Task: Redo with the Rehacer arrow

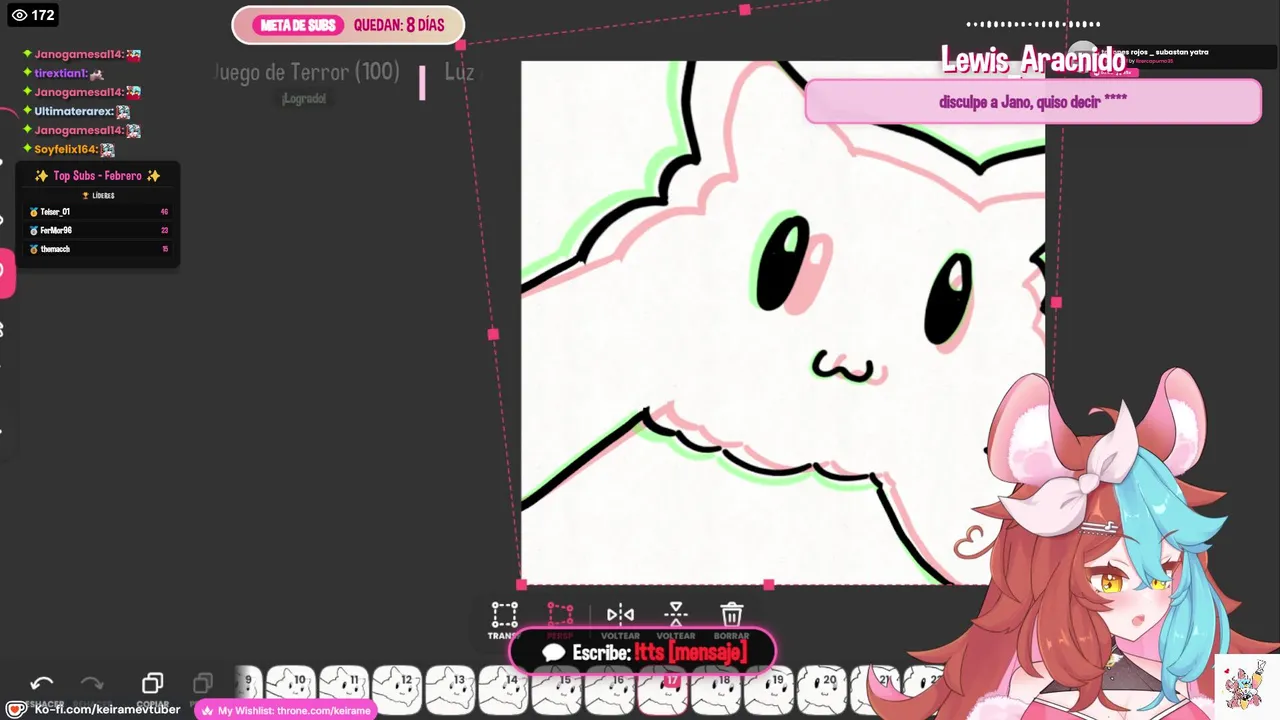Action: point(92,683)
